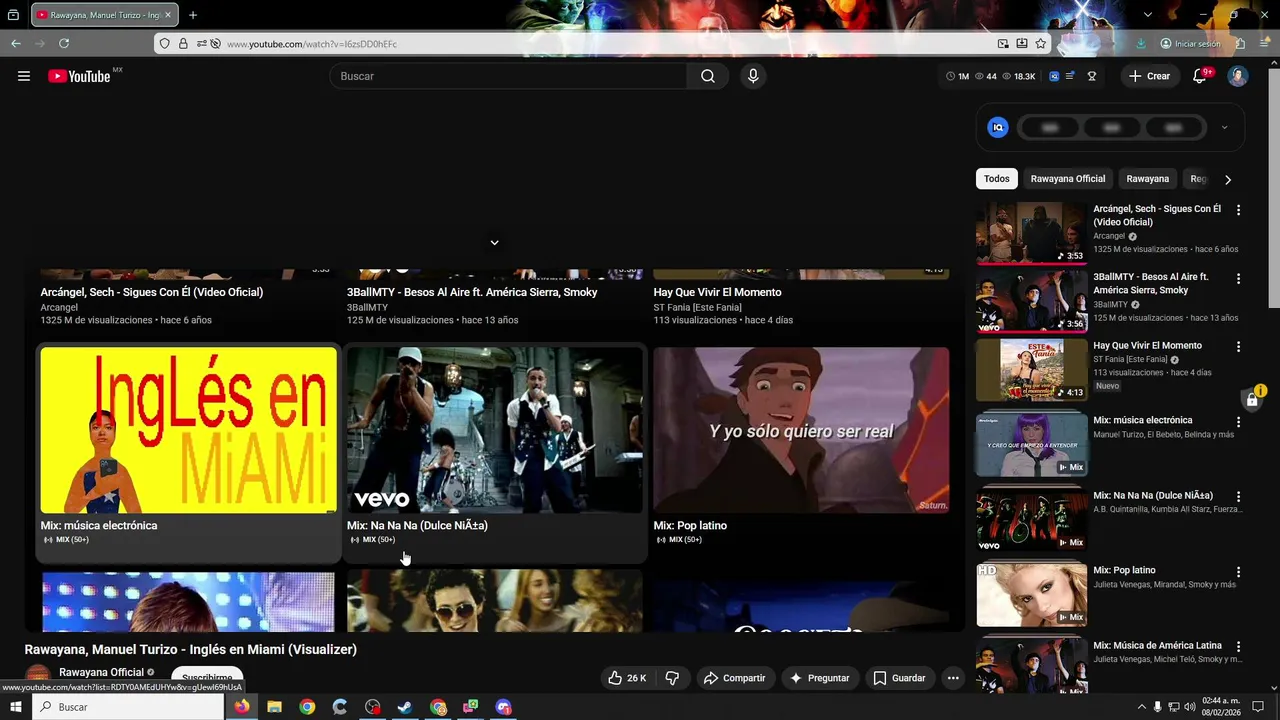Open the more actions three-dot menu below the video

coord(953,678)
